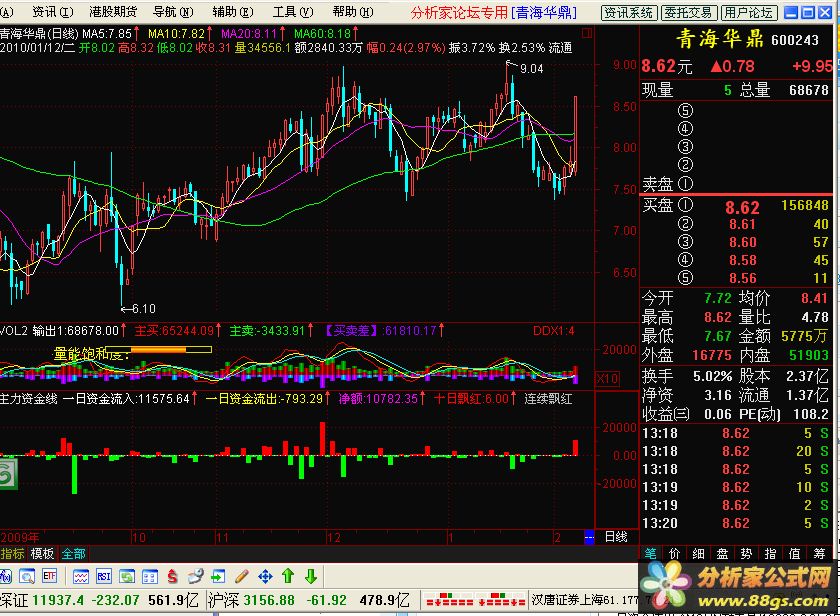Viewport: 840px width, 616px height.
Task: Click the X10 volume scale label
Action: [x=608, y=379]
